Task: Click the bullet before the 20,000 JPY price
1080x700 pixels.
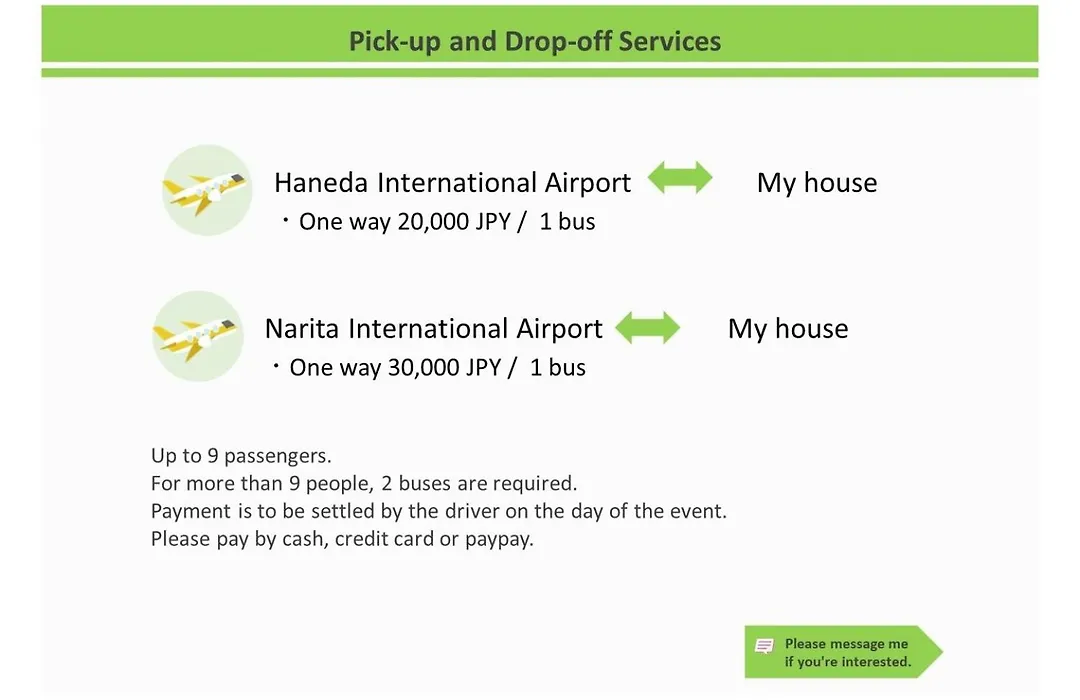Action: [285, 220]
